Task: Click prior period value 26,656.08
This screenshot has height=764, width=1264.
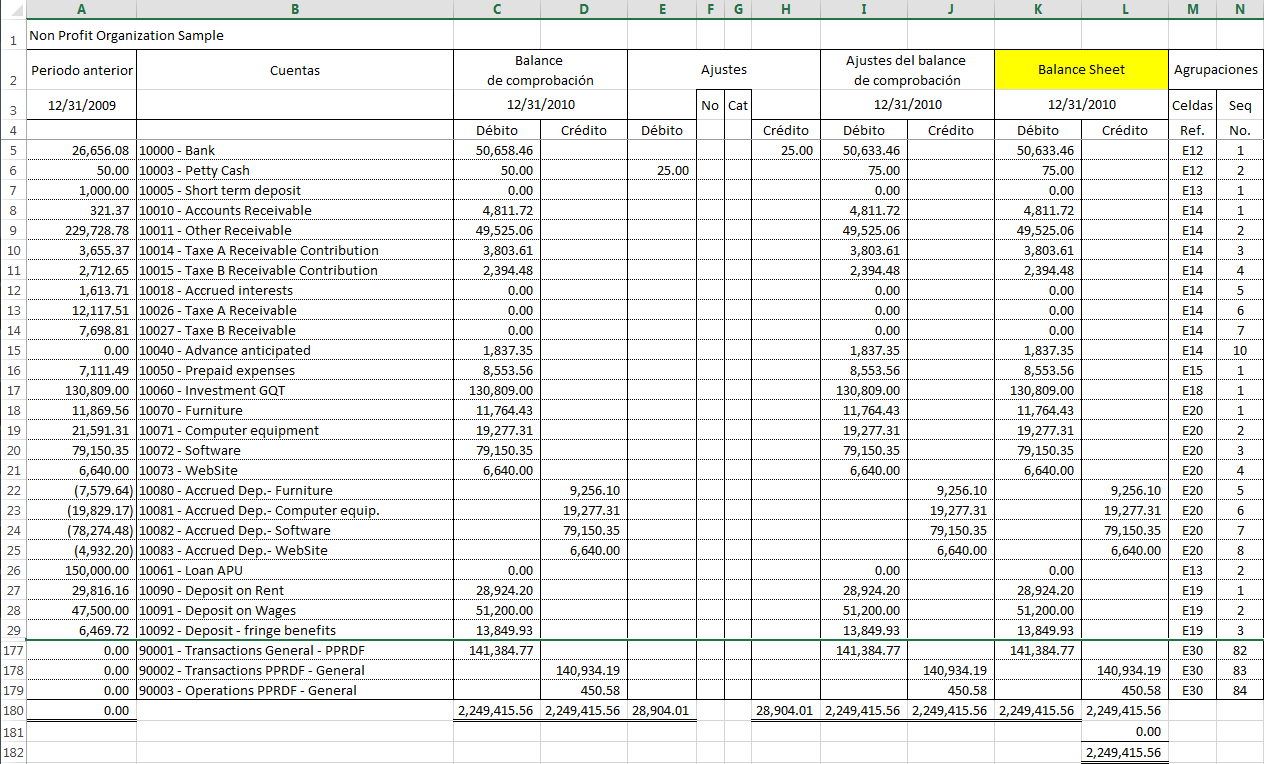Action: [80, 150]
